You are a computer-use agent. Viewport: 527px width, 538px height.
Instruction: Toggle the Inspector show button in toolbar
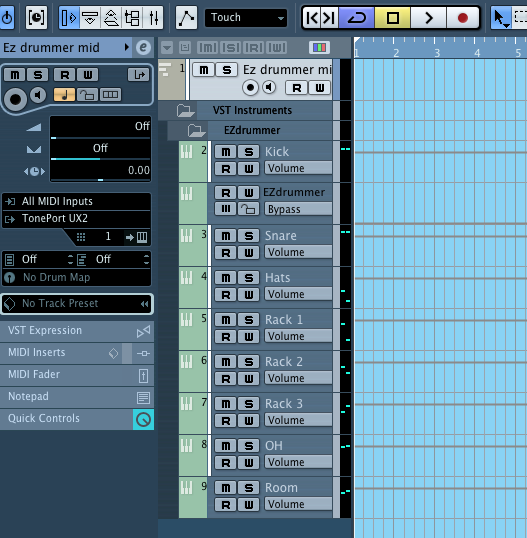point(69,17)
